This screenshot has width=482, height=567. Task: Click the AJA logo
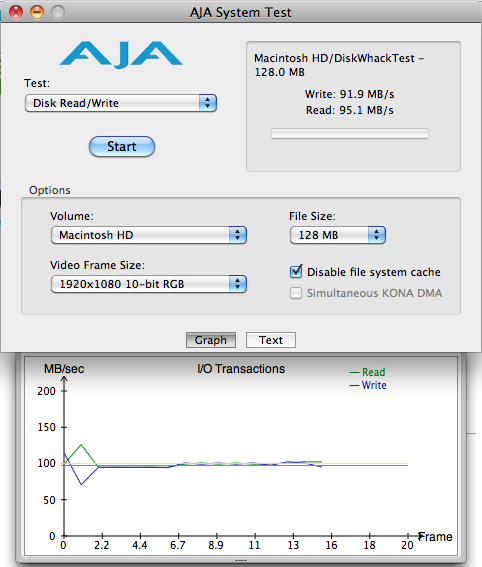[x=121, y=55]
